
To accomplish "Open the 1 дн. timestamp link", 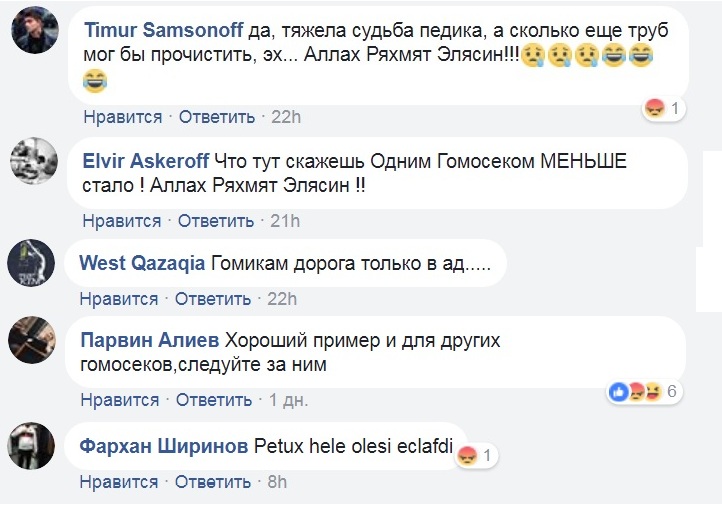I will point(288,400).
